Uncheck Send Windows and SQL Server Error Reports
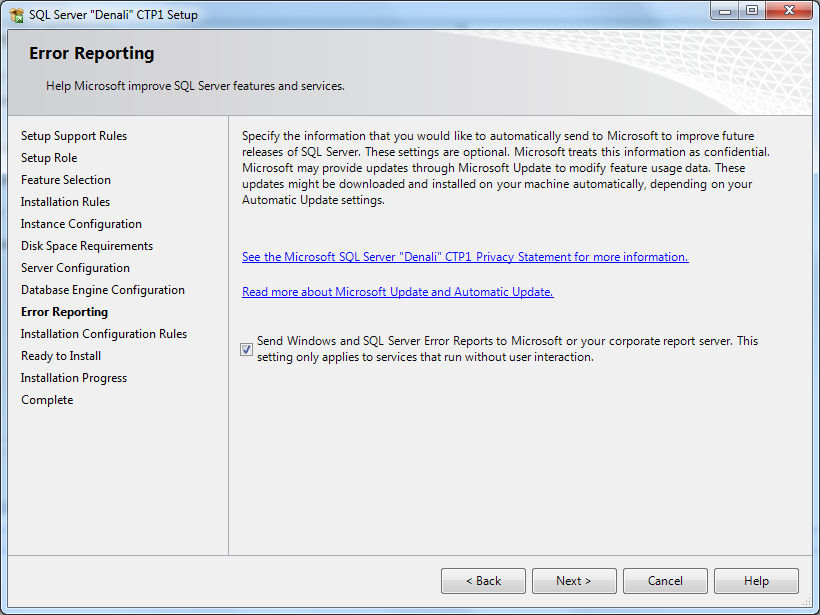 coord(246,349)
